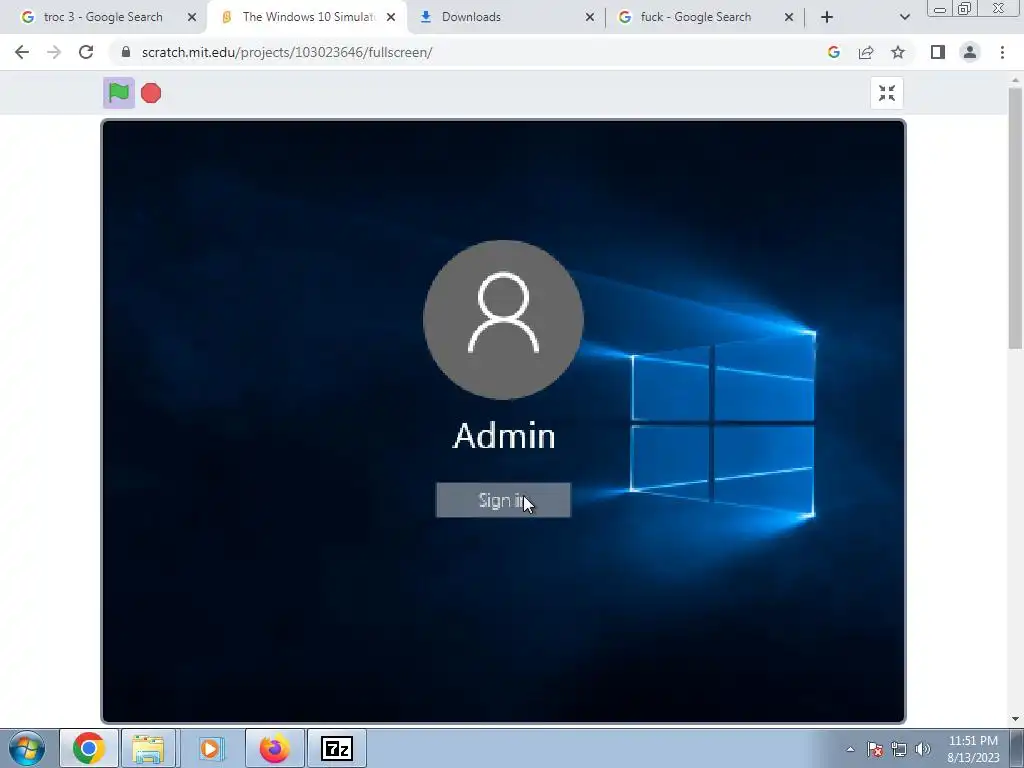Click the Show desktop button in taskbar
Image resolution: width=1024 pixels, height=768 pixels.
(x=1017, y=748)
